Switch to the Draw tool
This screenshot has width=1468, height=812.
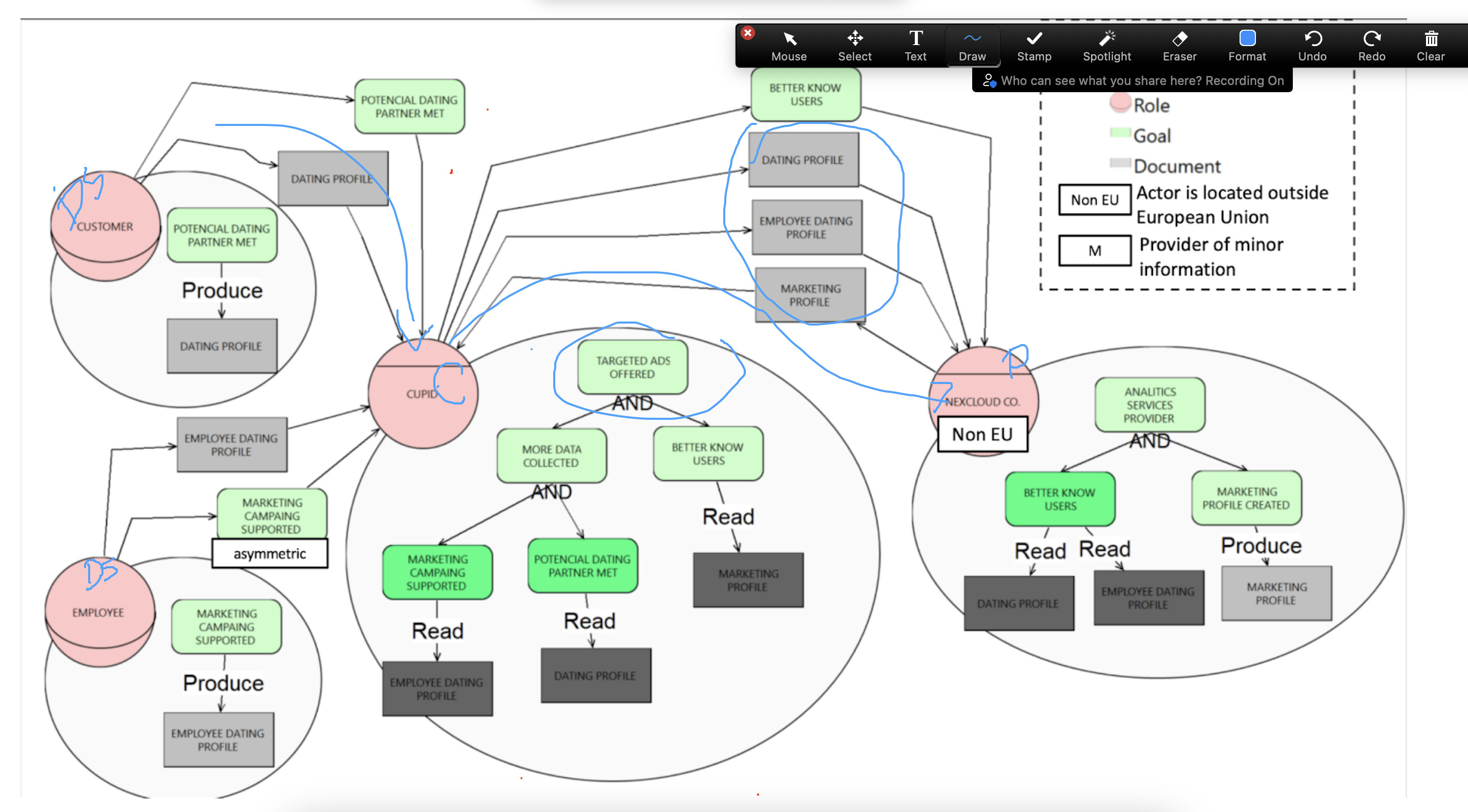point(972,46)
